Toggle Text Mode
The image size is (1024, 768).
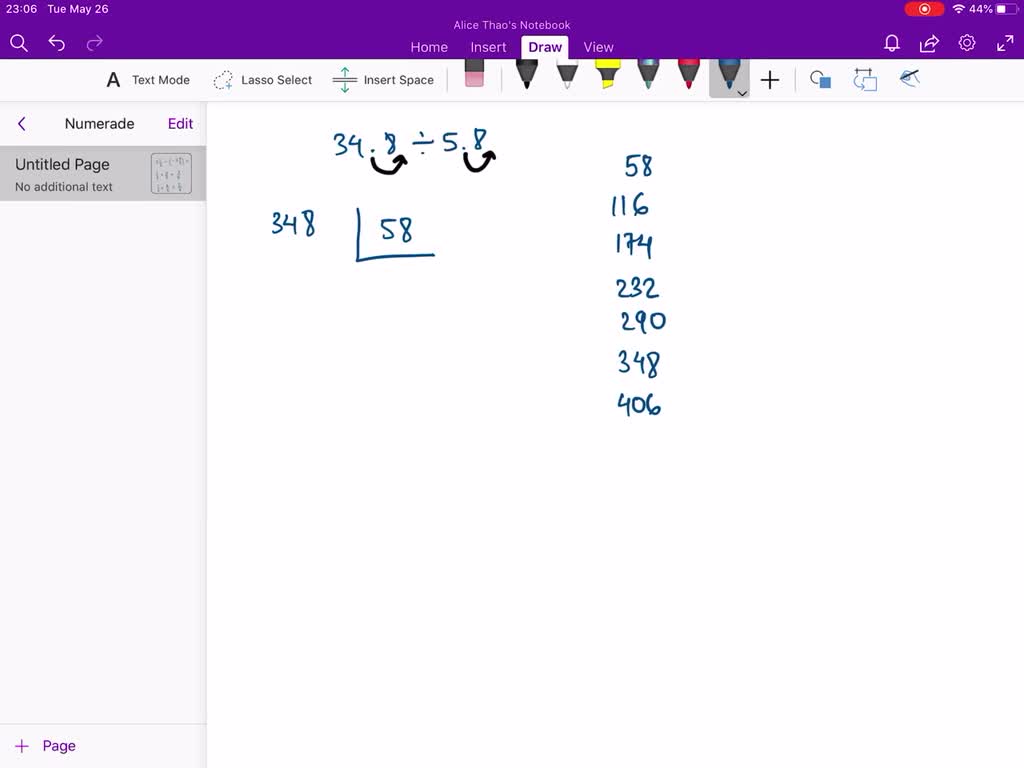click(146, 80)
